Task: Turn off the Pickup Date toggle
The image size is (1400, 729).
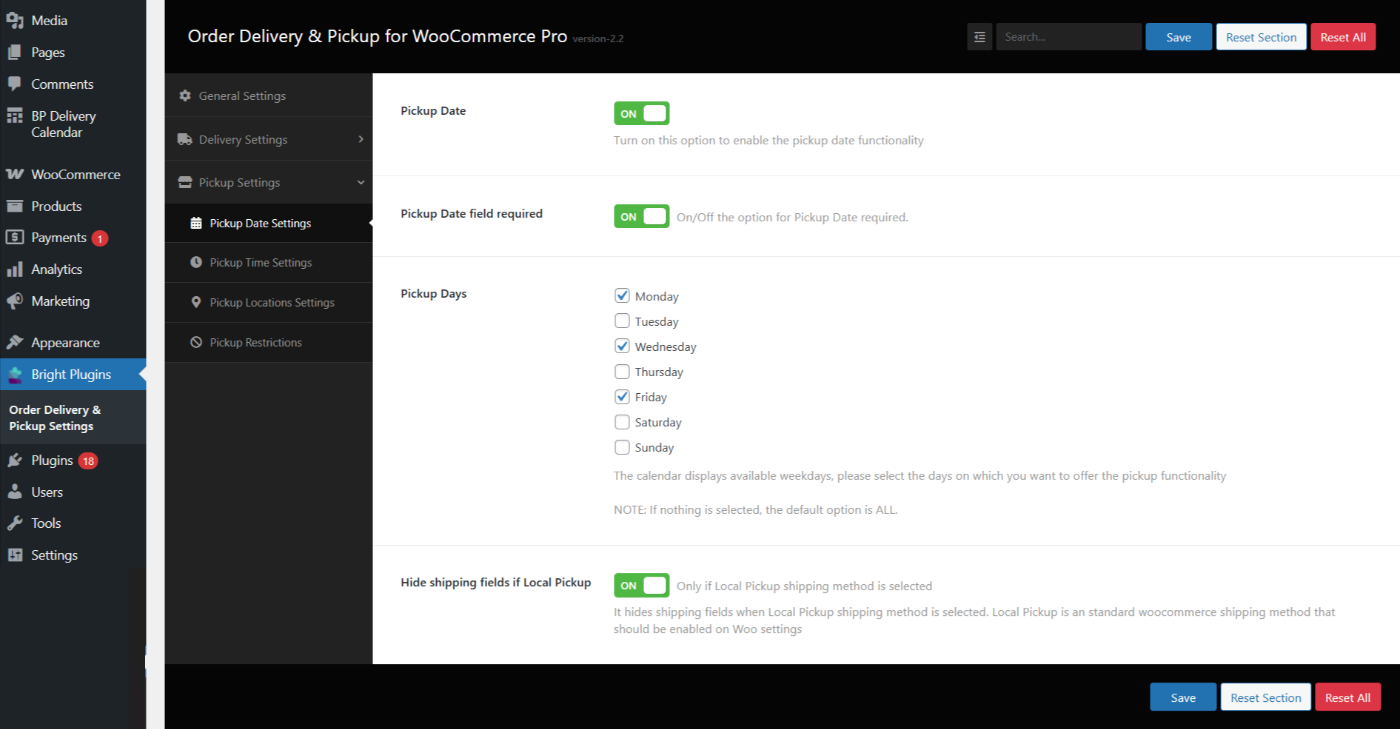Action: click(x=641, y=114)
